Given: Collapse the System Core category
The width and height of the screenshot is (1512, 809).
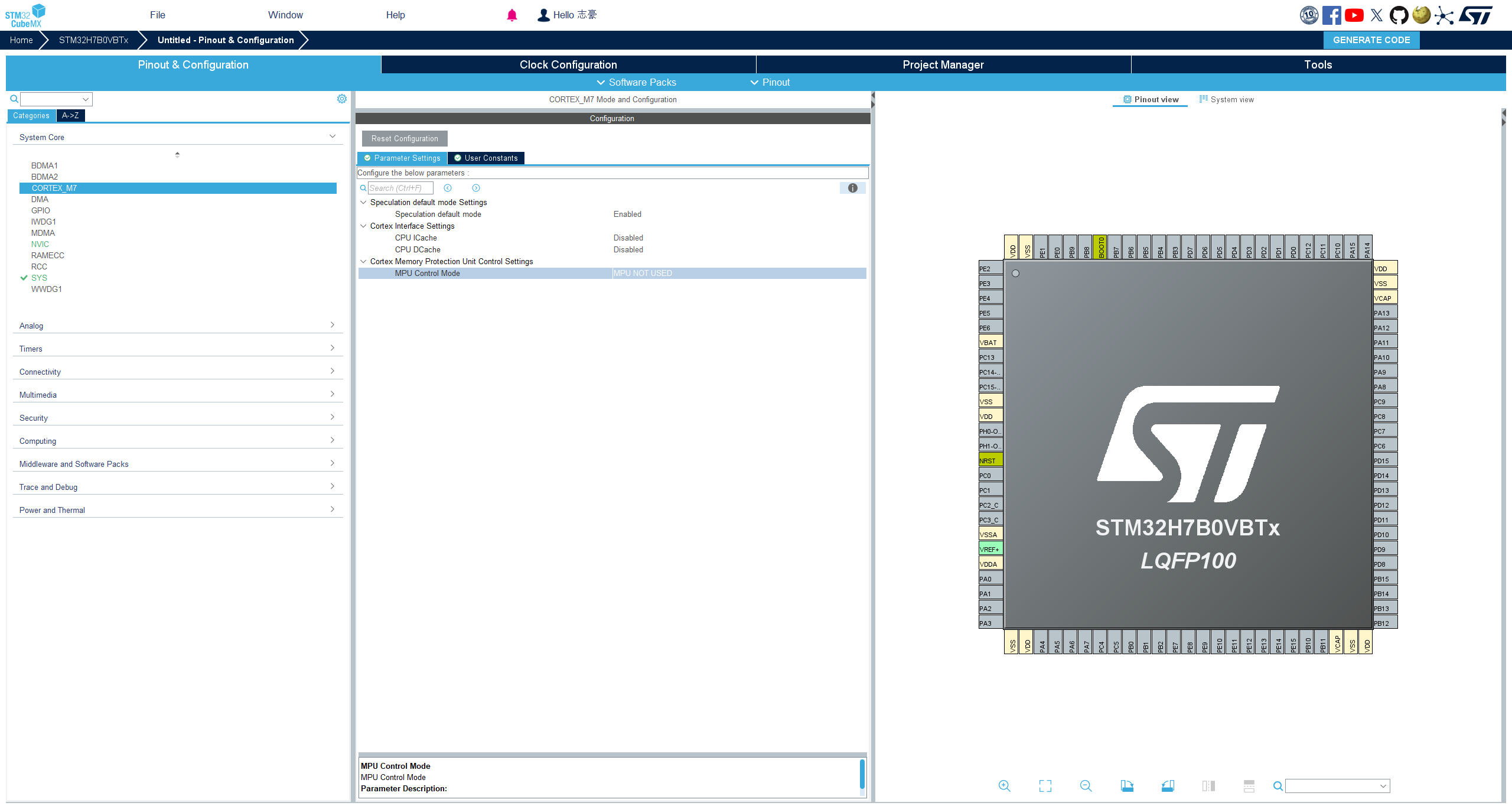Looking at the screenshot, I should tap(332, 135).
